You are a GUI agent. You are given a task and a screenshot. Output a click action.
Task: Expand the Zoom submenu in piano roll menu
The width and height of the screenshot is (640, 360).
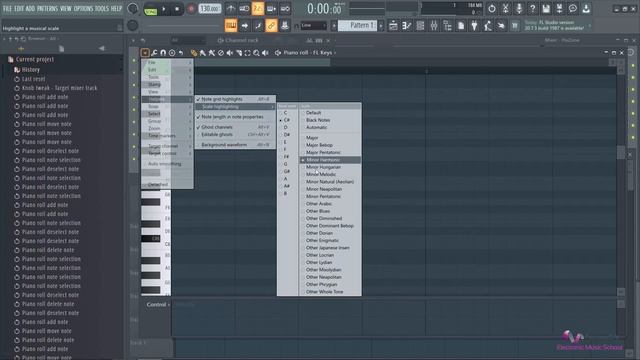[x=167, y=129]
